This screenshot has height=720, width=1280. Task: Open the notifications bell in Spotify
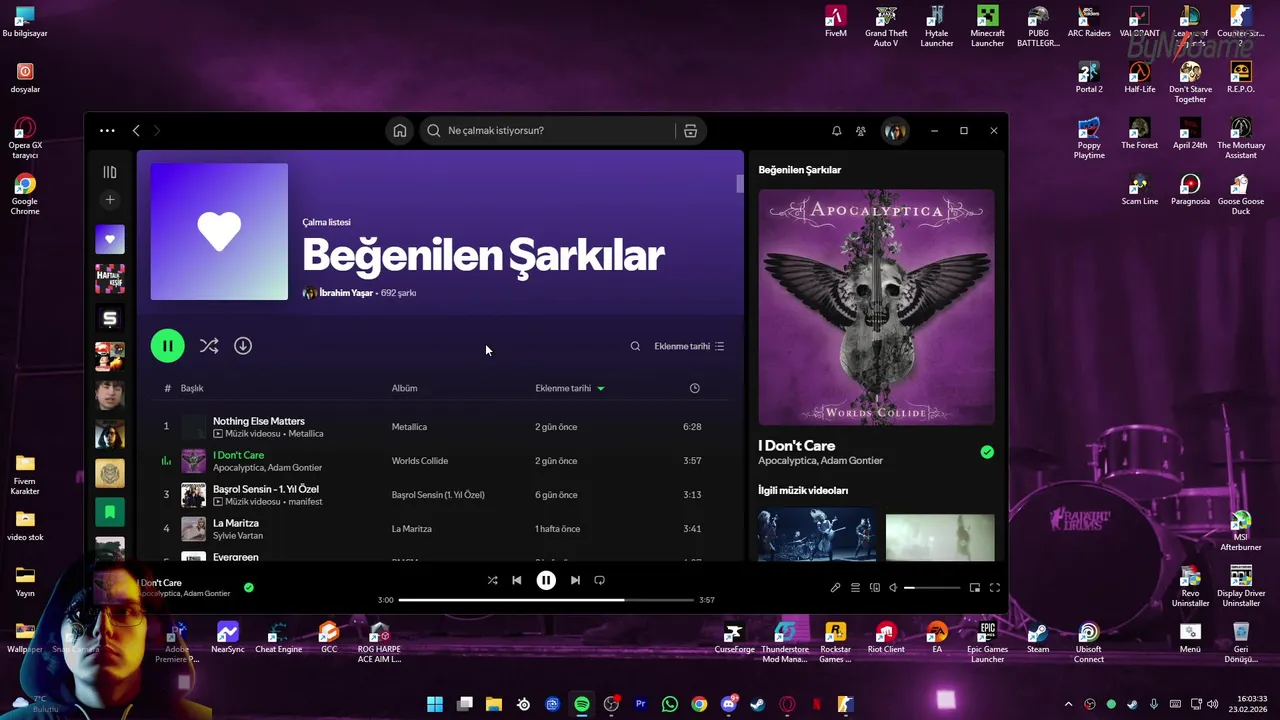pos(837,131)
